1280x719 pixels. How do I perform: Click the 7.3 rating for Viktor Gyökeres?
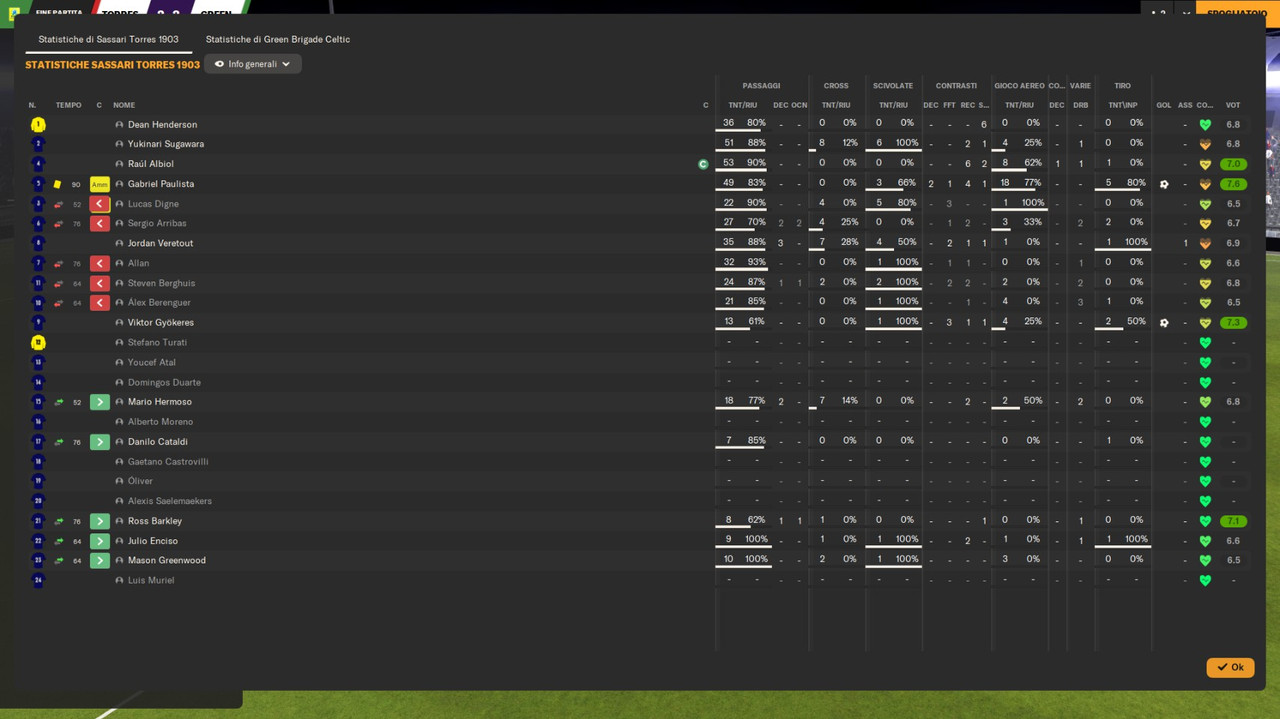tap(1233, 323)
